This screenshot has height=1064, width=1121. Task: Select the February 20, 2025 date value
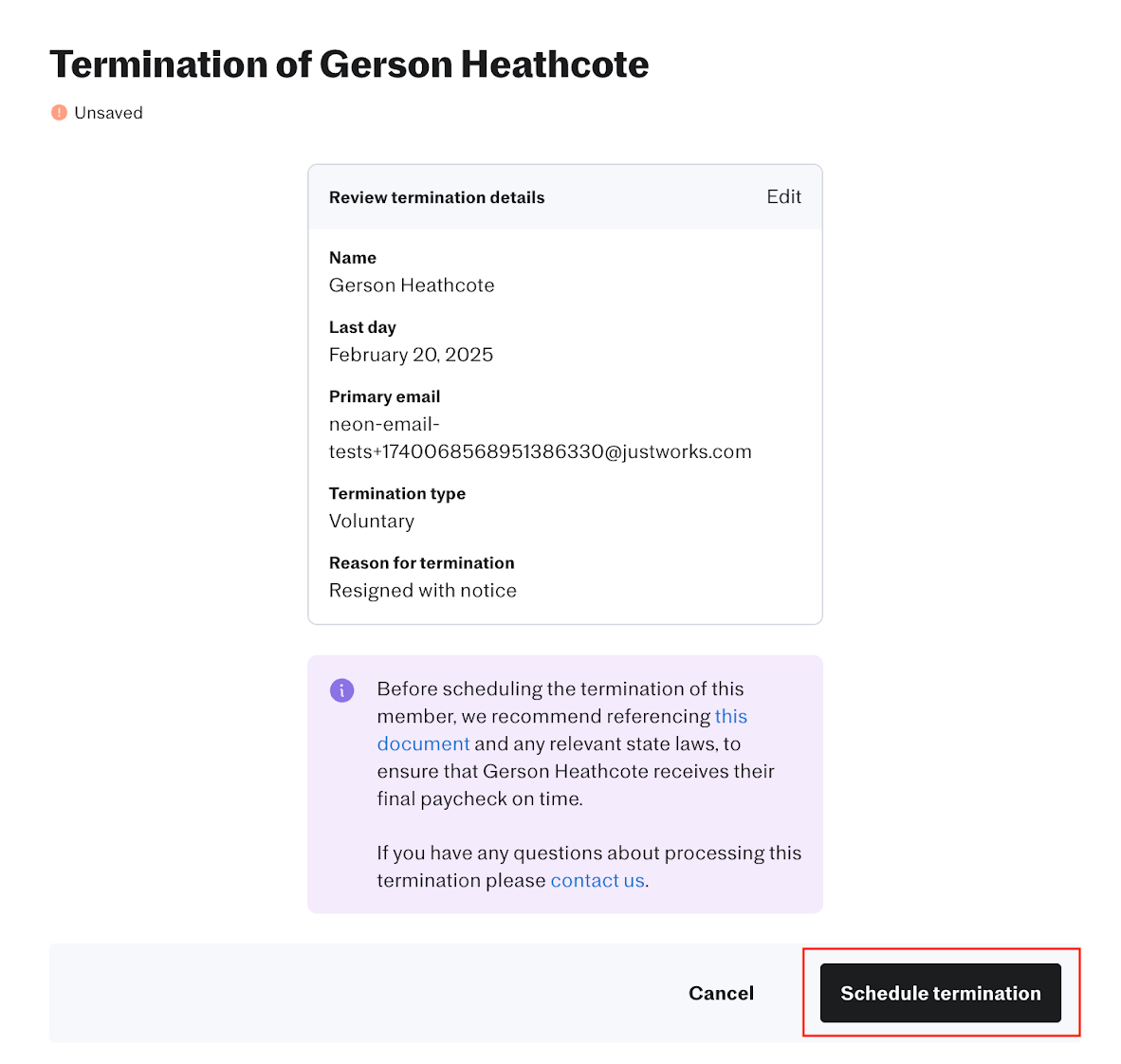411,355
